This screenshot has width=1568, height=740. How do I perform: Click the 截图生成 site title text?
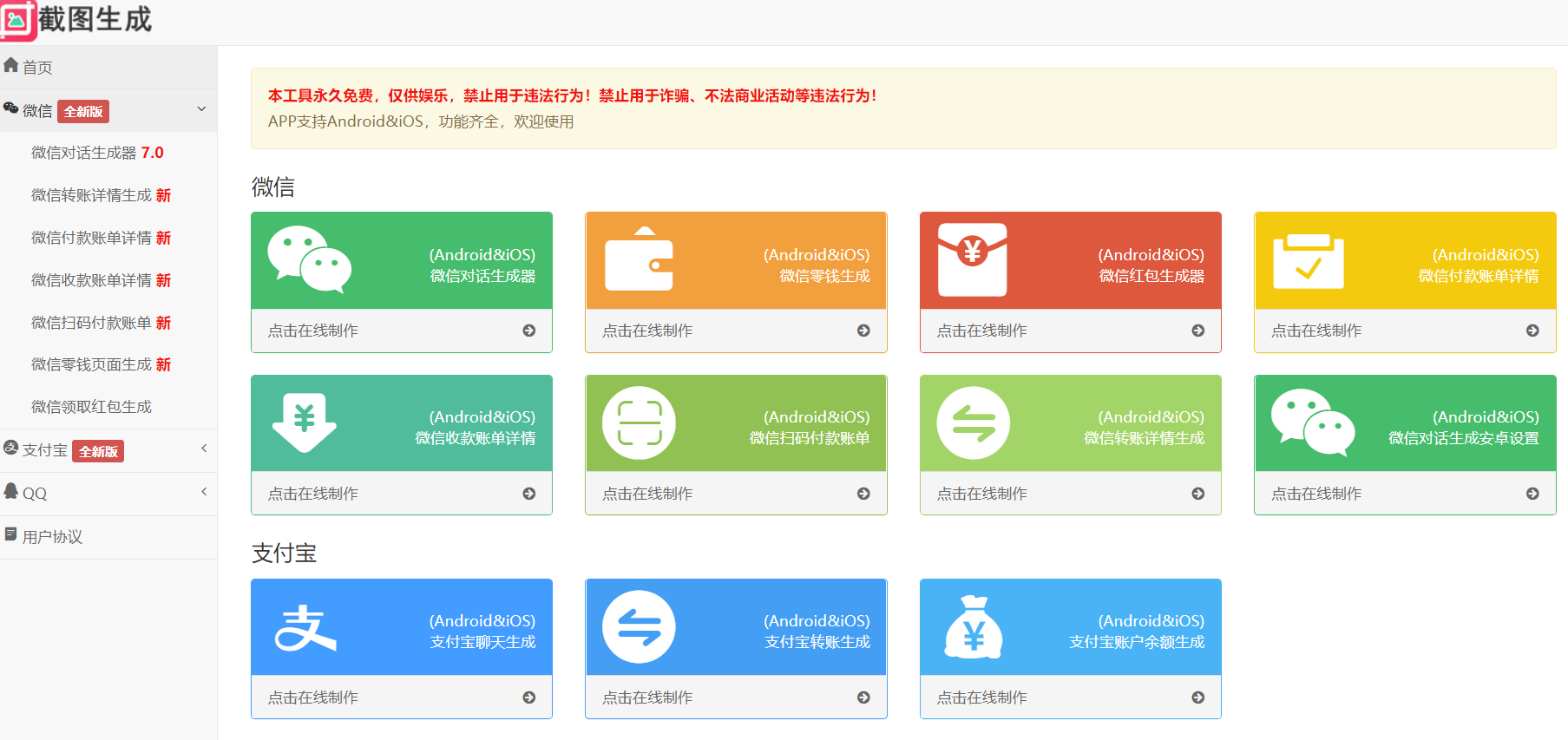pyautogui.click(x=95, y=19)
